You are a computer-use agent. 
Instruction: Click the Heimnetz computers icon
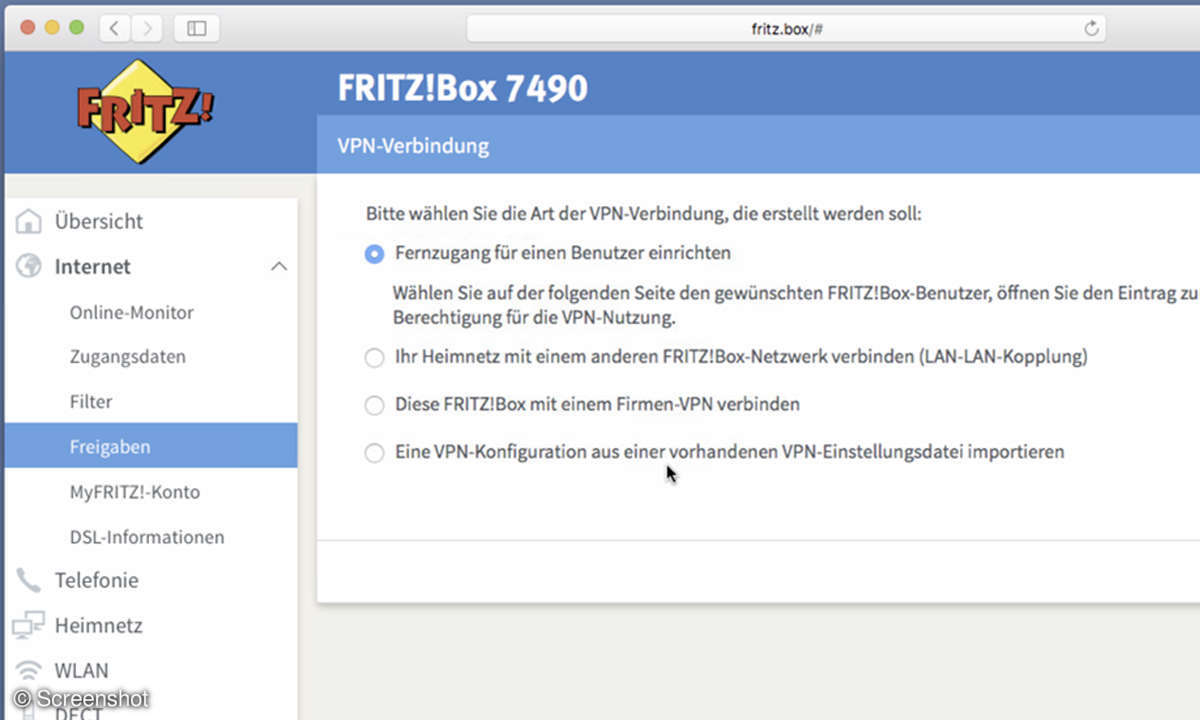[x=29, y=625]
